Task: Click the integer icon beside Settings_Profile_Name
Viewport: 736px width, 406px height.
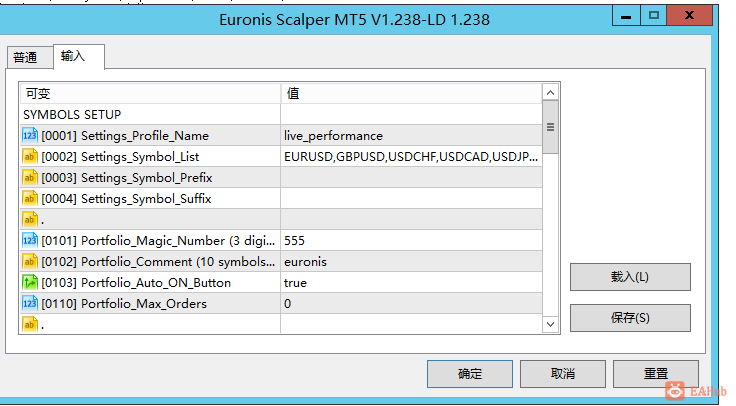Action: point(30,136)
